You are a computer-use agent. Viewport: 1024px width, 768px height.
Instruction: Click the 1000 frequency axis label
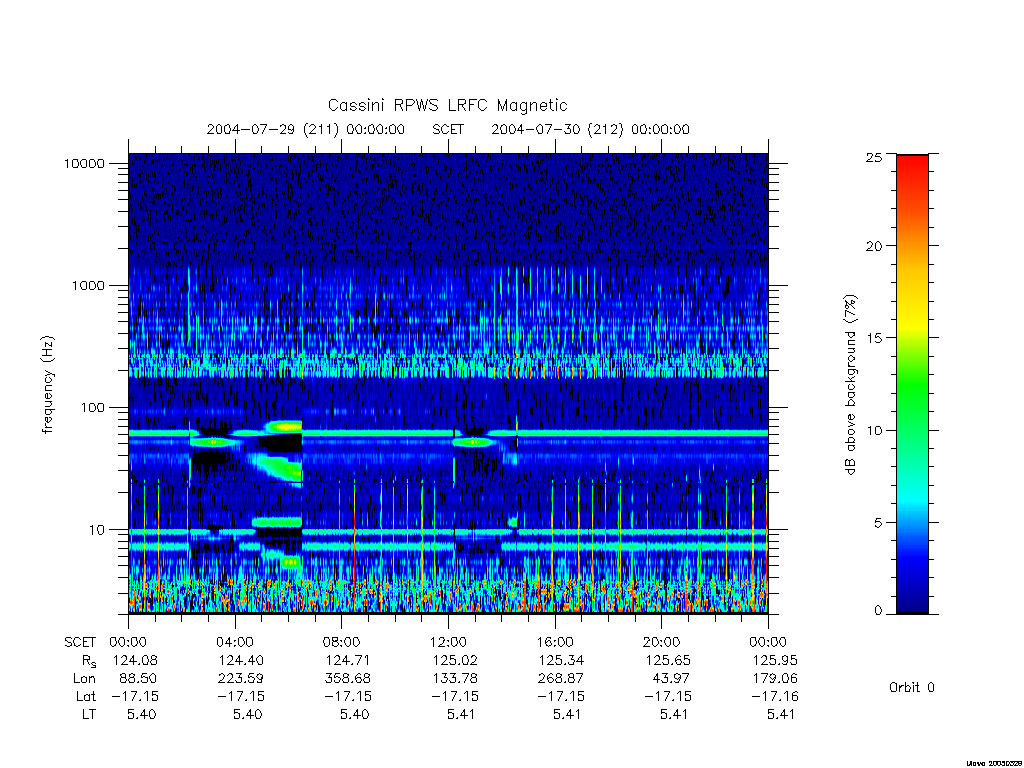click(88, 286)
